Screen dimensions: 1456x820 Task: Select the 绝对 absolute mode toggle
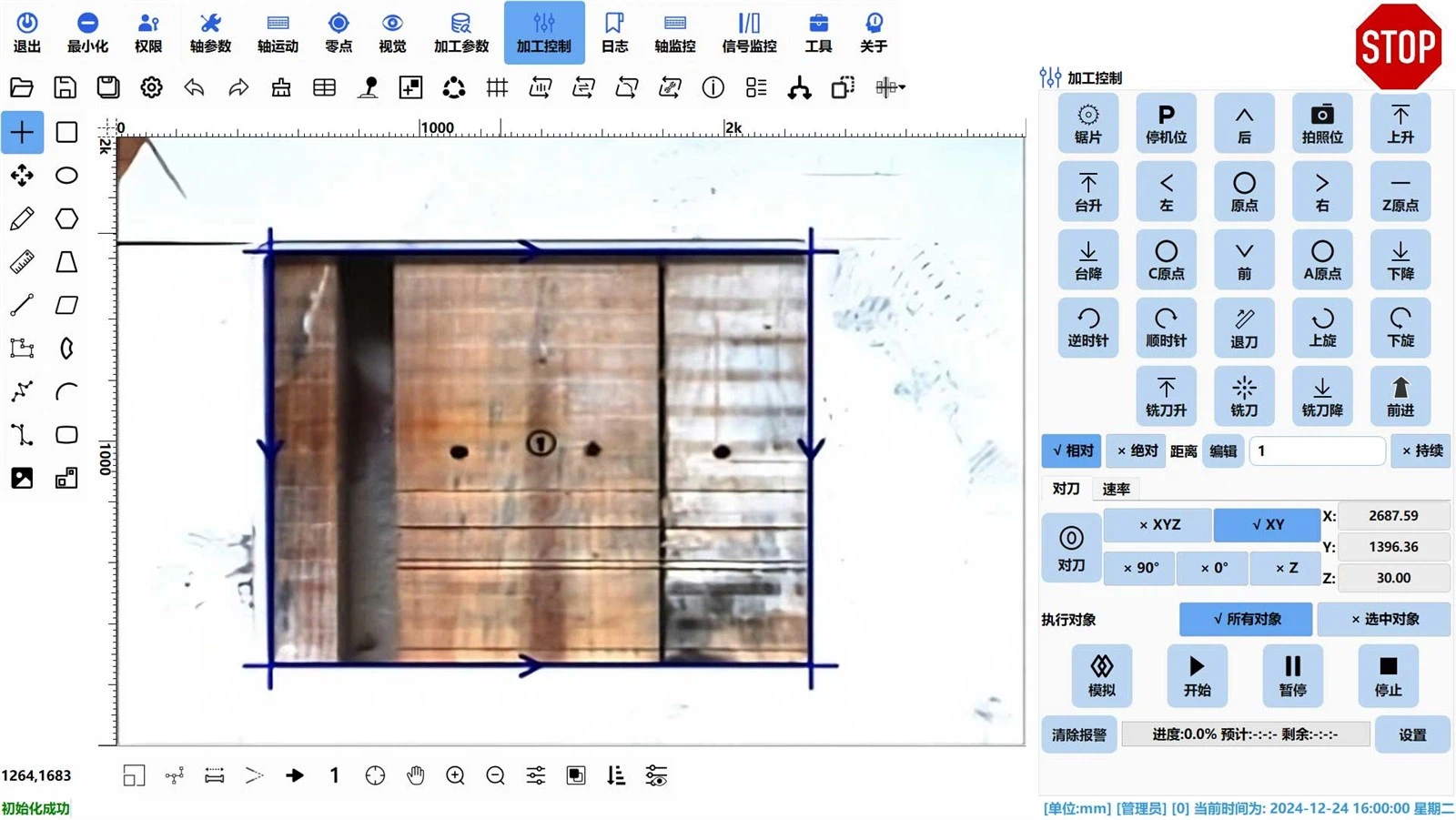coord(1137,450)
